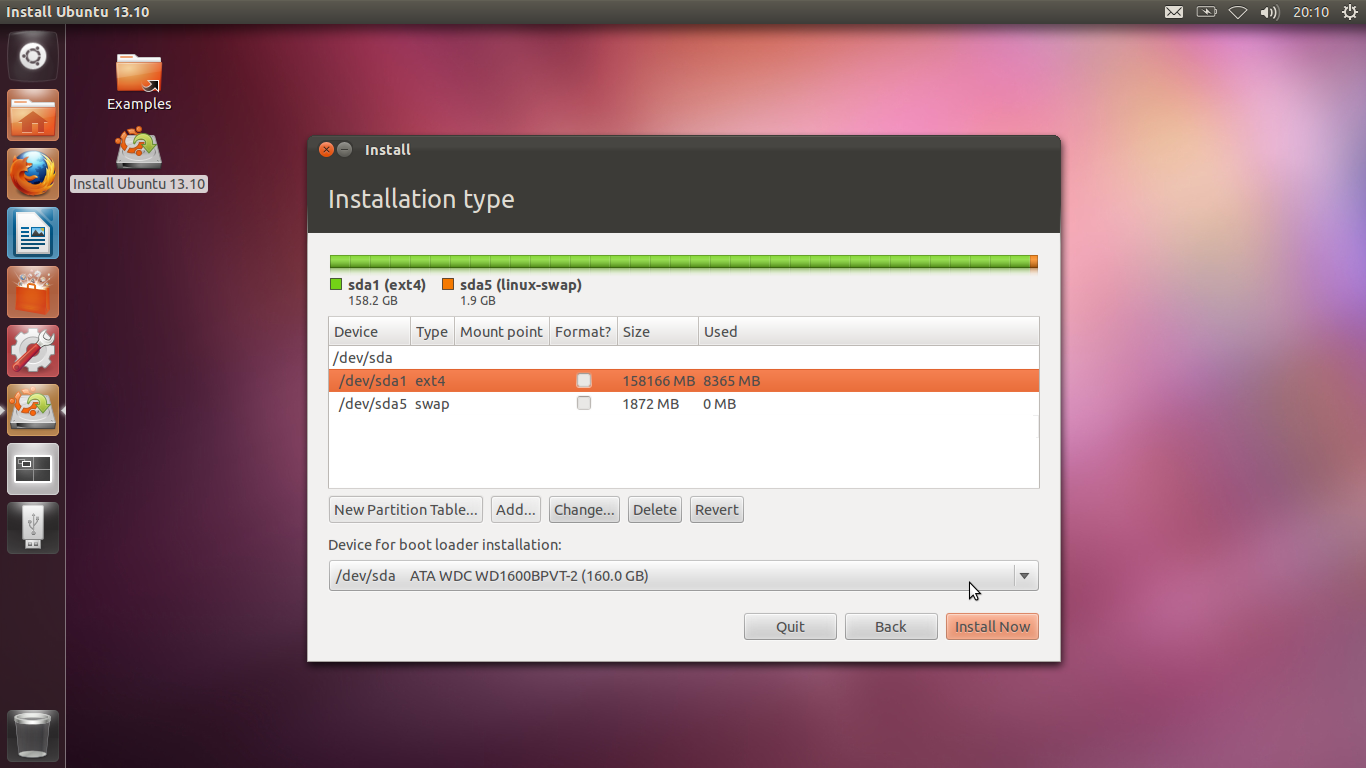Launch Firefox from the launcher

[33, 174]
